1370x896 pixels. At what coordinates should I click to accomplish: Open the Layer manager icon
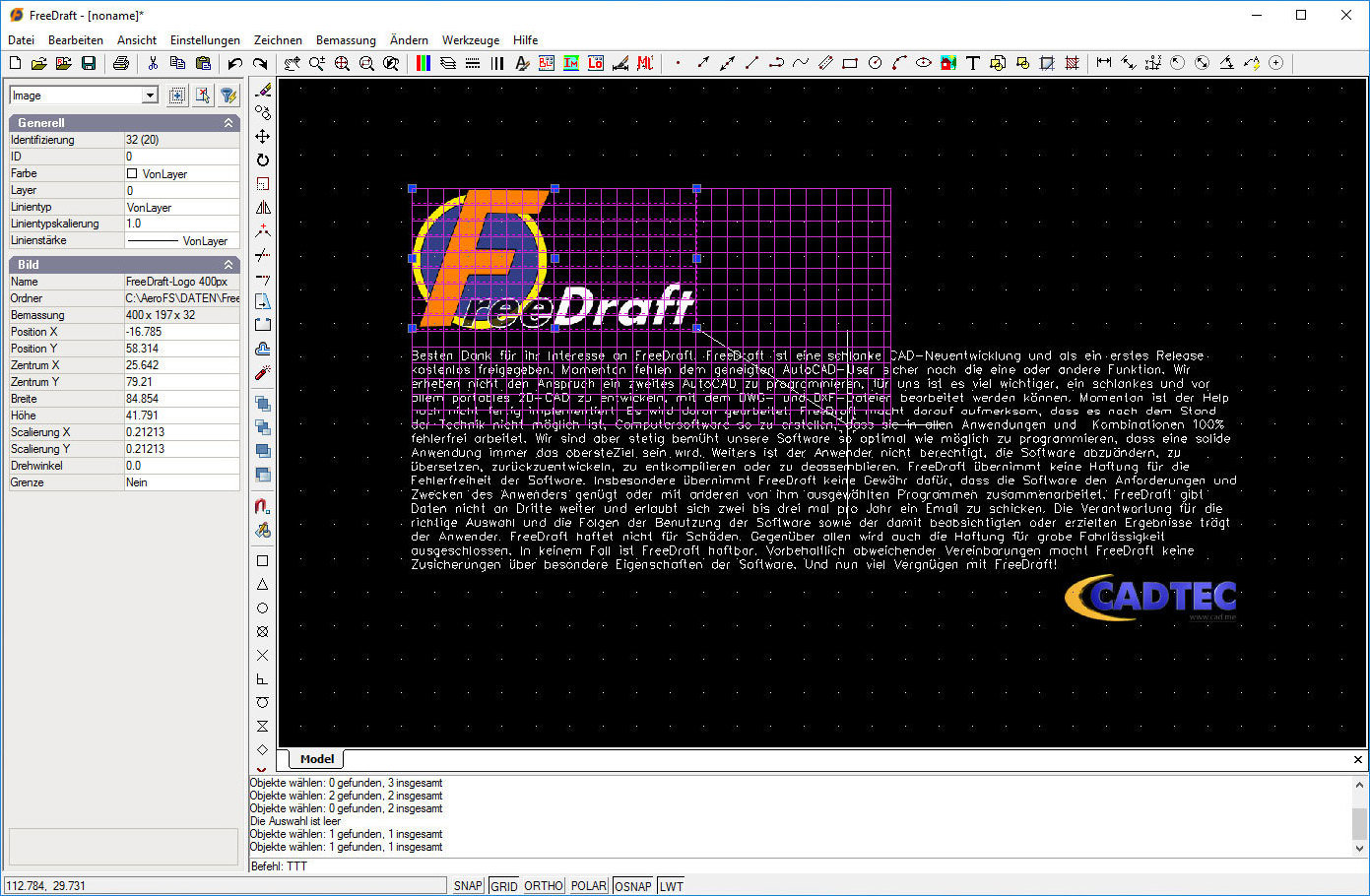447,62
